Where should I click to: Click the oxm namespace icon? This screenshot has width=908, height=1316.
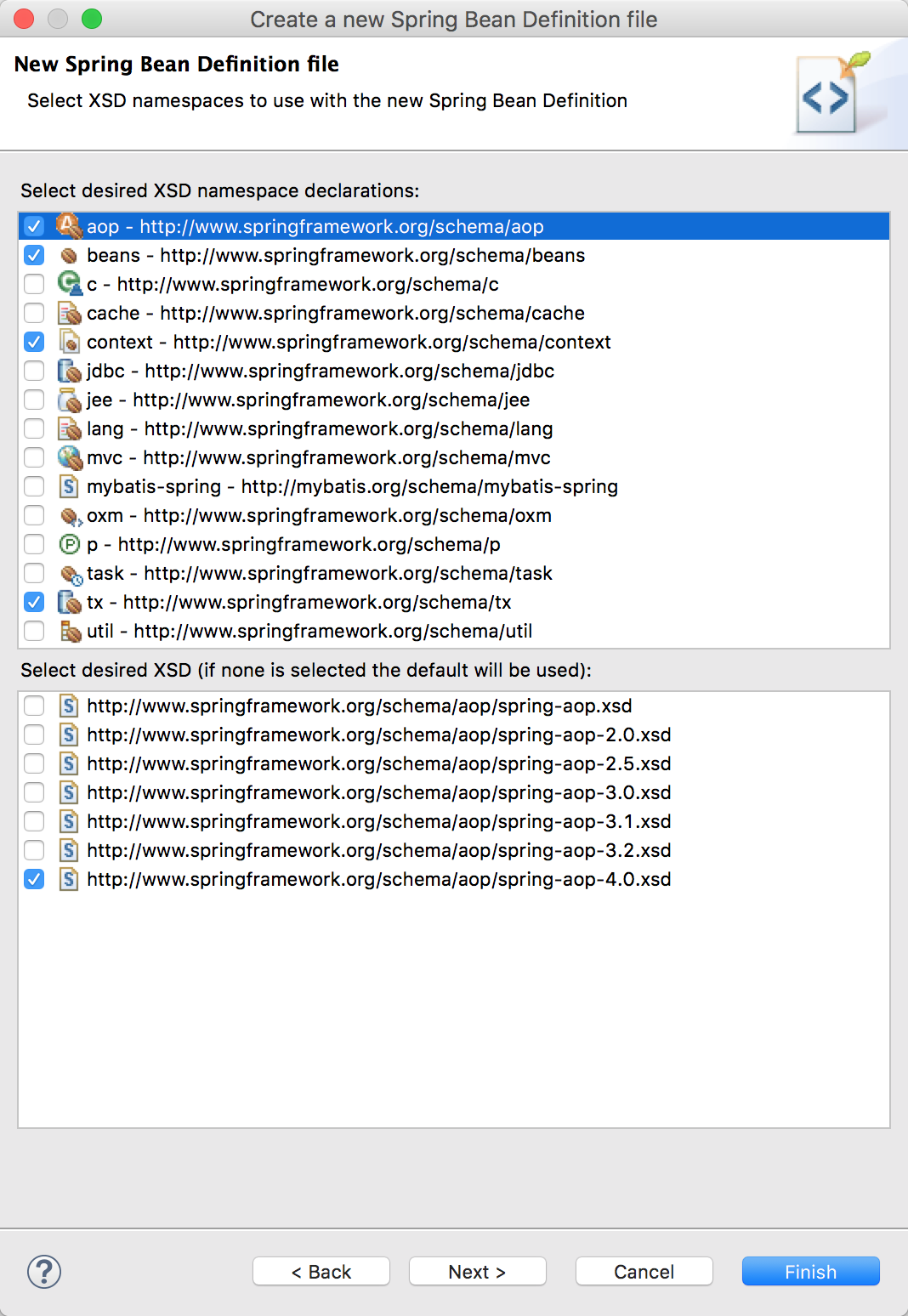pyautogui.click(x=71, y=516)
